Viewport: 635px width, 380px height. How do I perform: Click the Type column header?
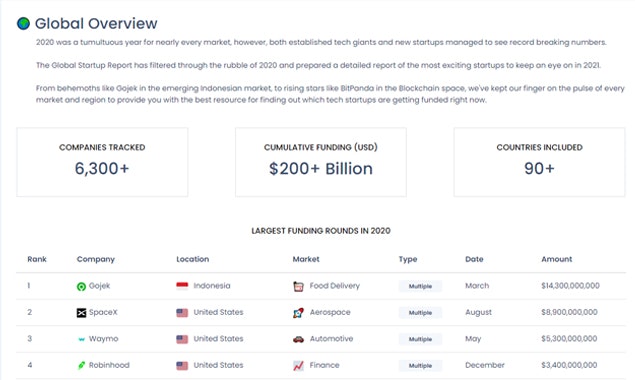[408, 259]
